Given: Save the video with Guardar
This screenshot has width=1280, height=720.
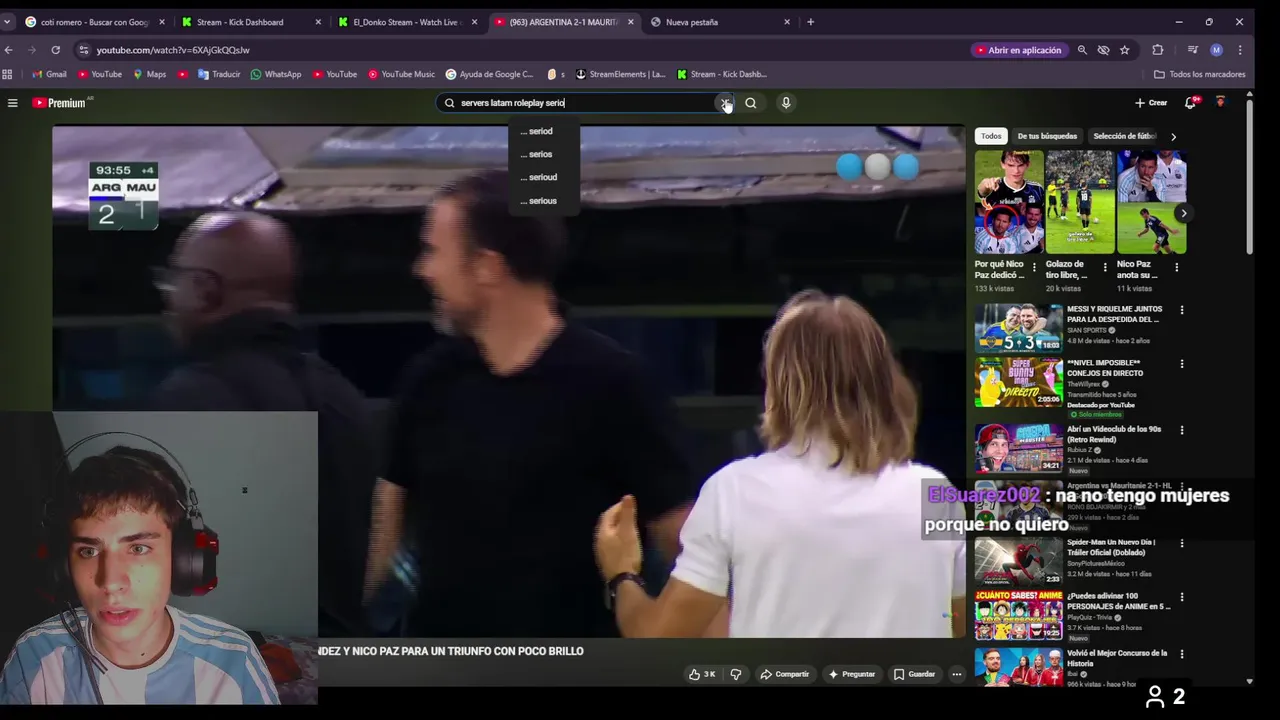Looking at the screenshot, I should pos(914,674).
